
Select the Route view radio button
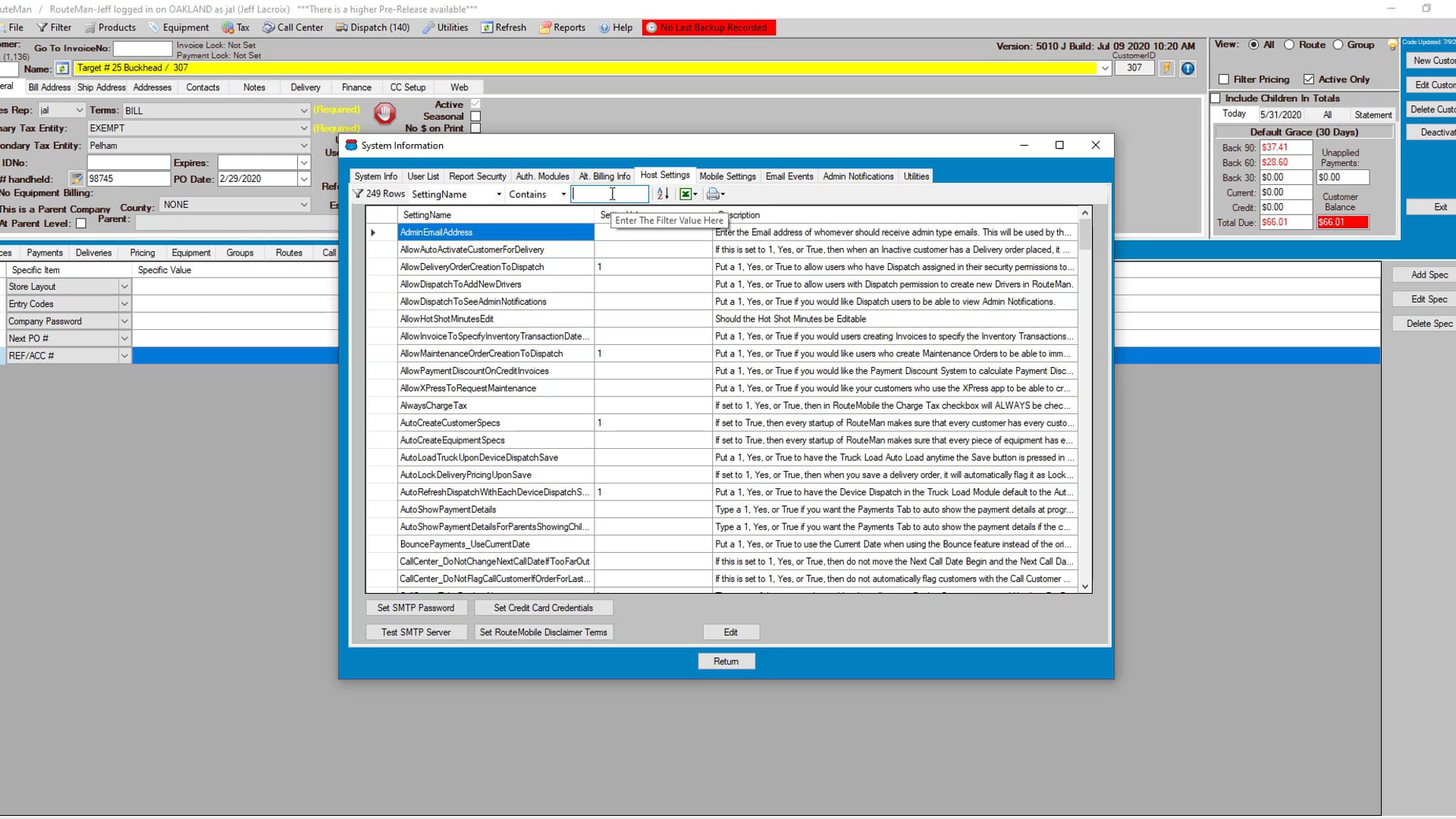click(x=1289, y=45)
